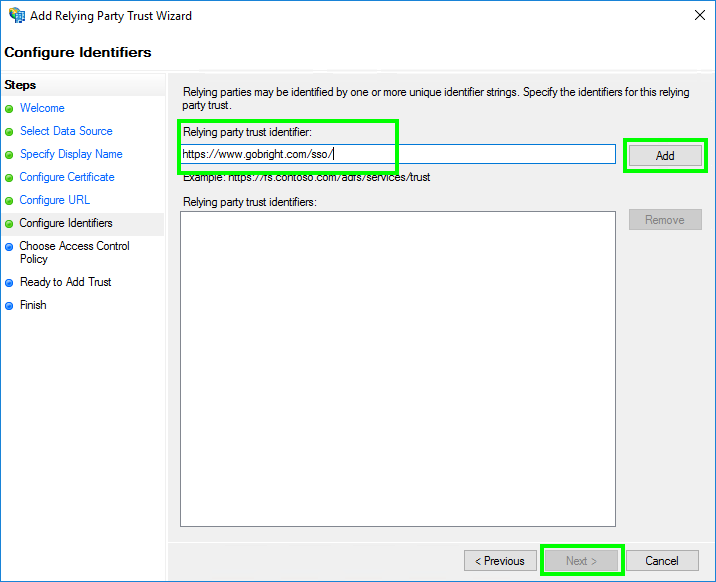Open the Specify Display Name step
716x582 pixels.
pyautogui.click(x=71, y=154)
